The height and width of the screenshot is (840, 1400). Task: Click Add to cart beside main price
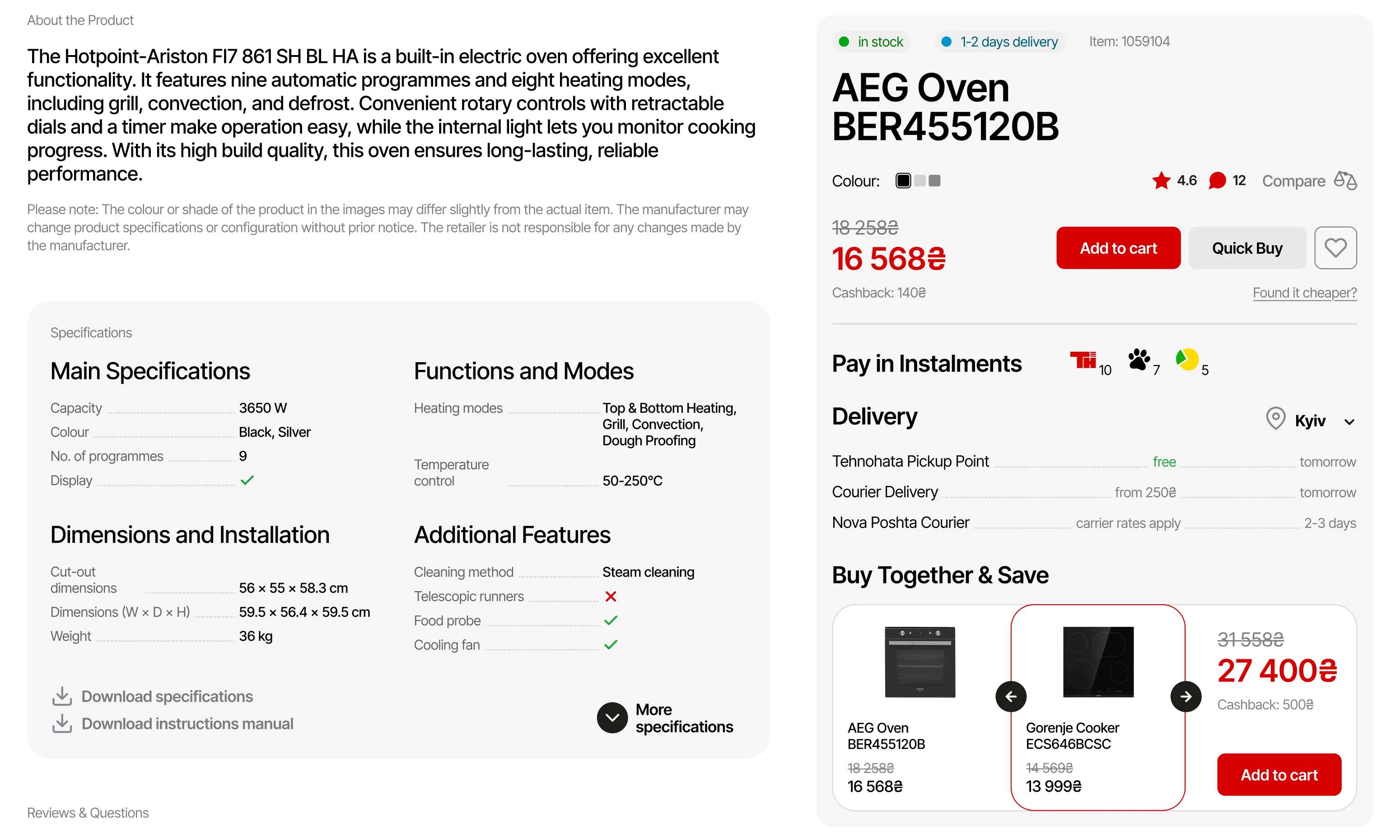[1118, 248]
